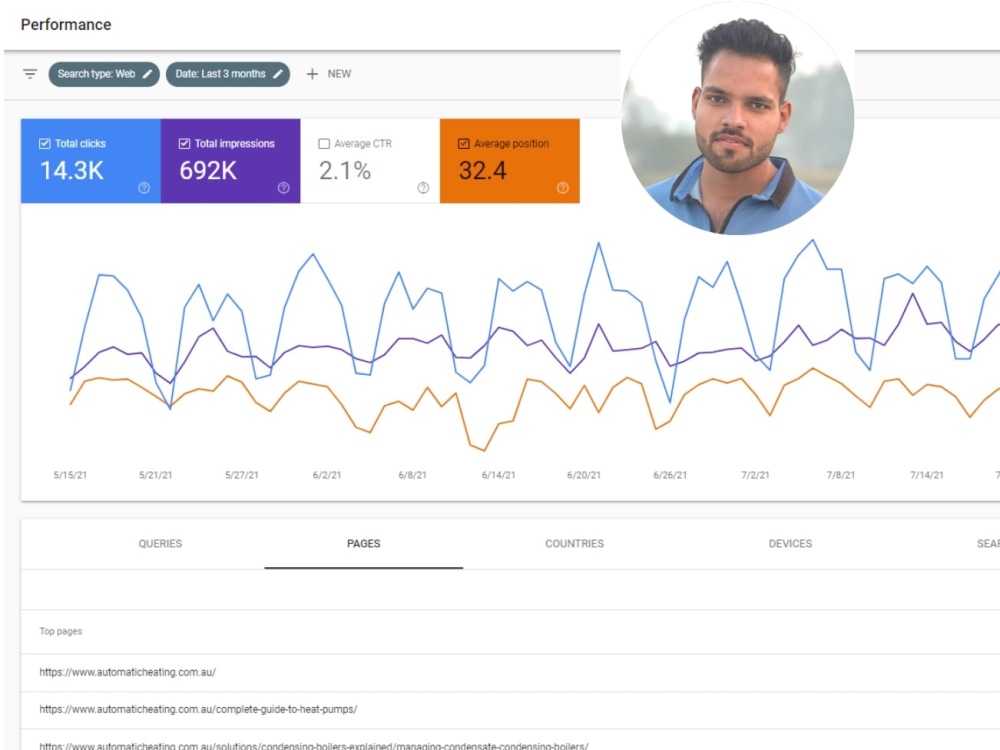This screenshot has height=750, width=1000.
Task: Uncheck the Average position checkbox
Action: 464,143
